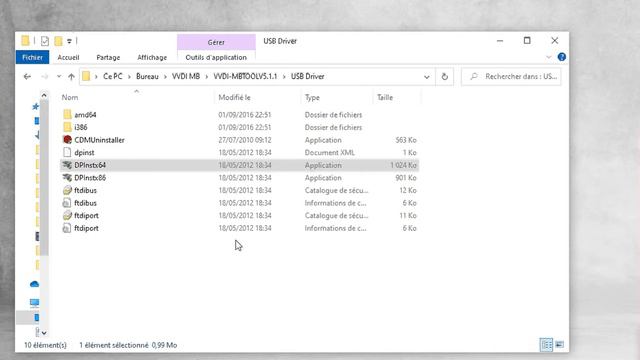Open the OneDrive cloud item in sidebar
Screen dimensions: 640x360
(34, 284)
